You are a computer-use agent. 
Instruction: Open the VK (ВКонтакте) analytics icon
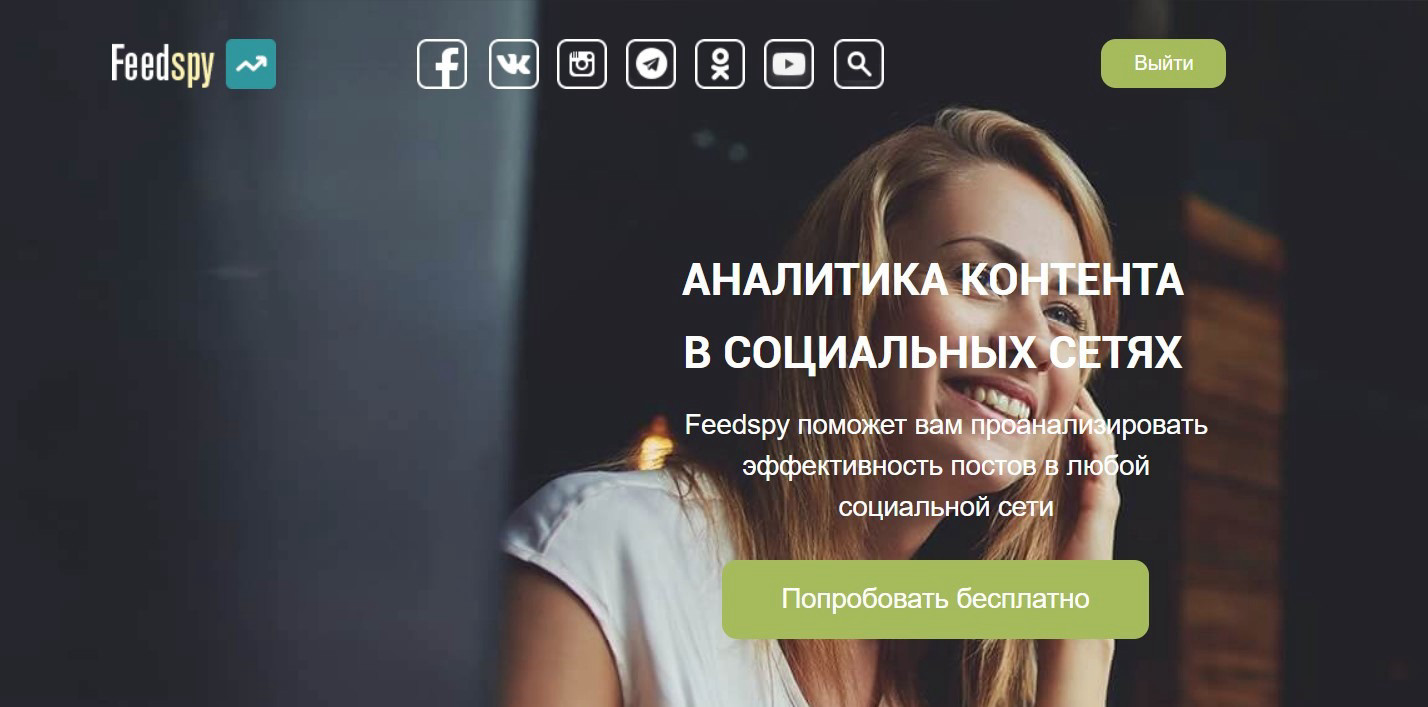click(x=513, y=64)
